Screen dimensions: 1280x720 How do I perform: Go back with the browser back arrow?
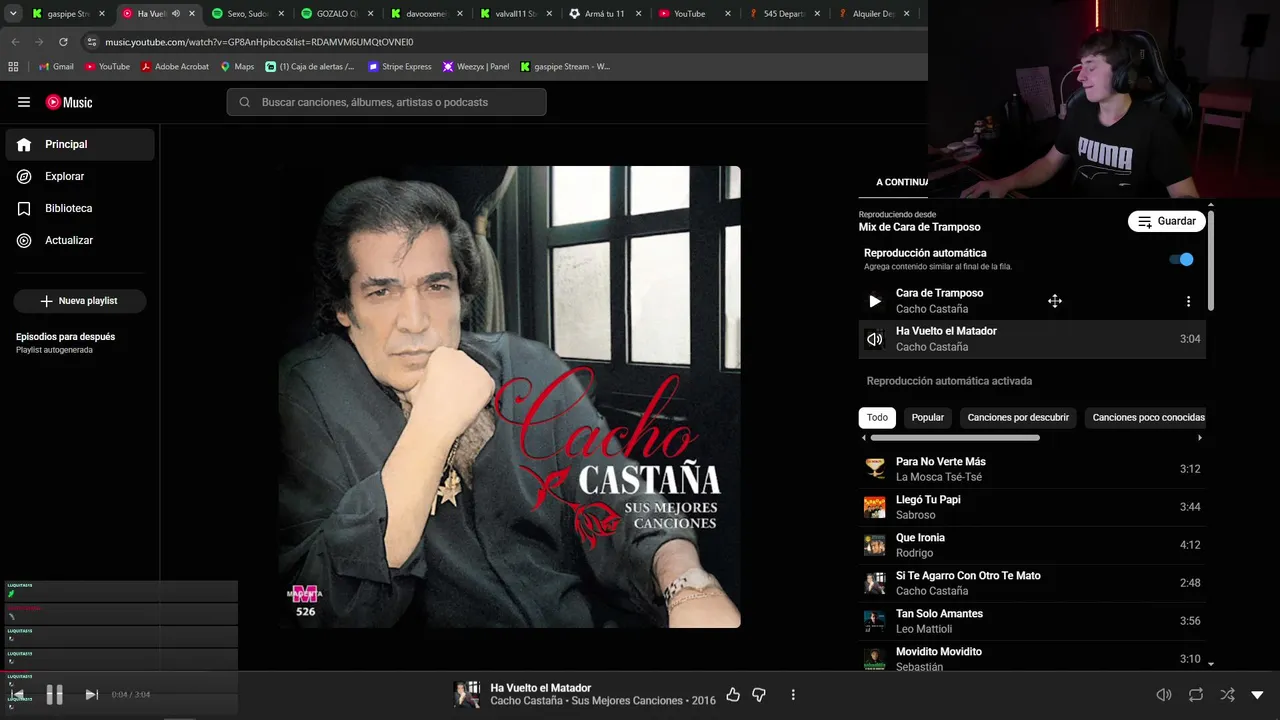coord(15,42)
